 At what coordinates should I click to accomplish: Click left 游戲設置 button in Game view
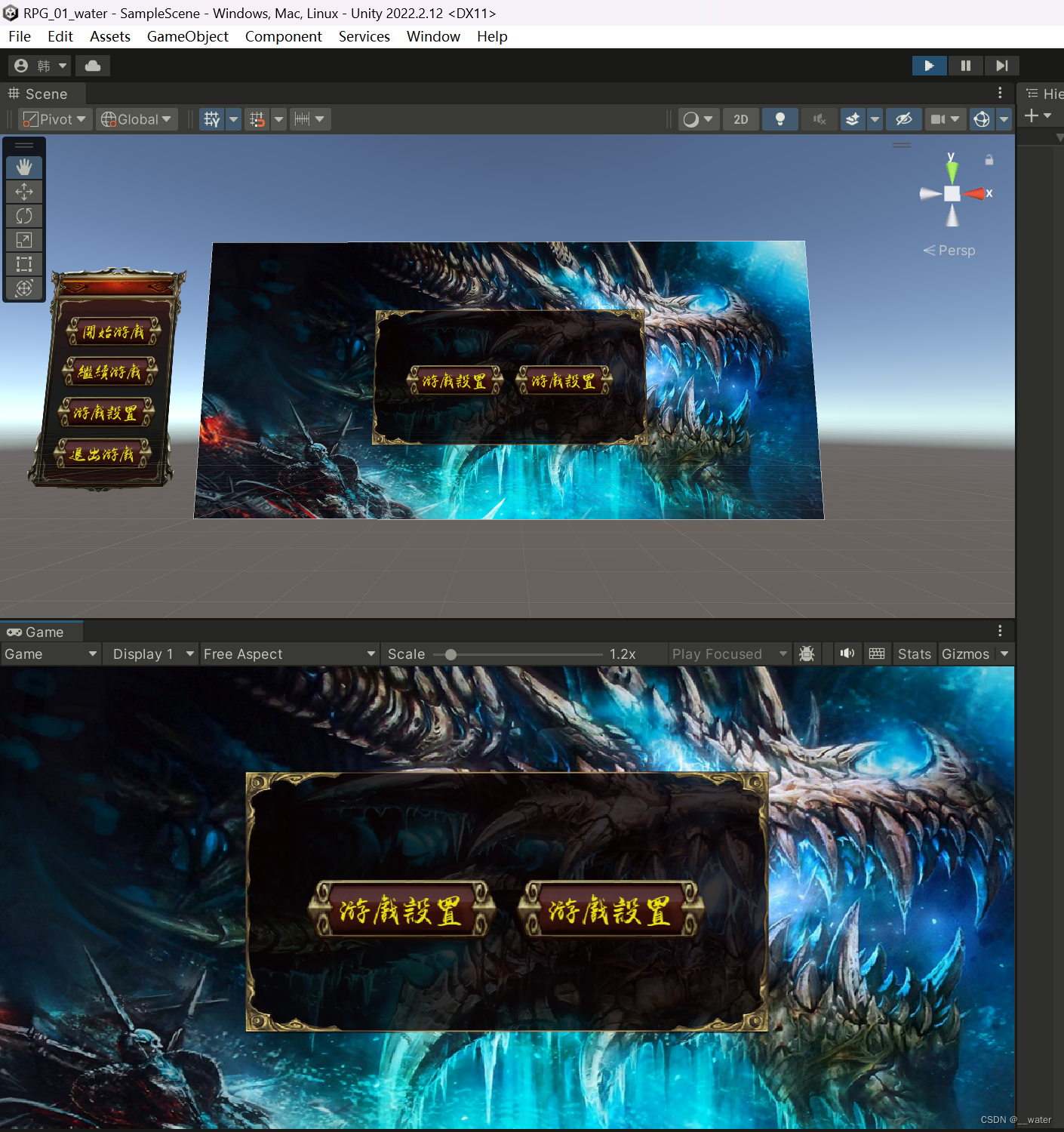click(401, 909)
